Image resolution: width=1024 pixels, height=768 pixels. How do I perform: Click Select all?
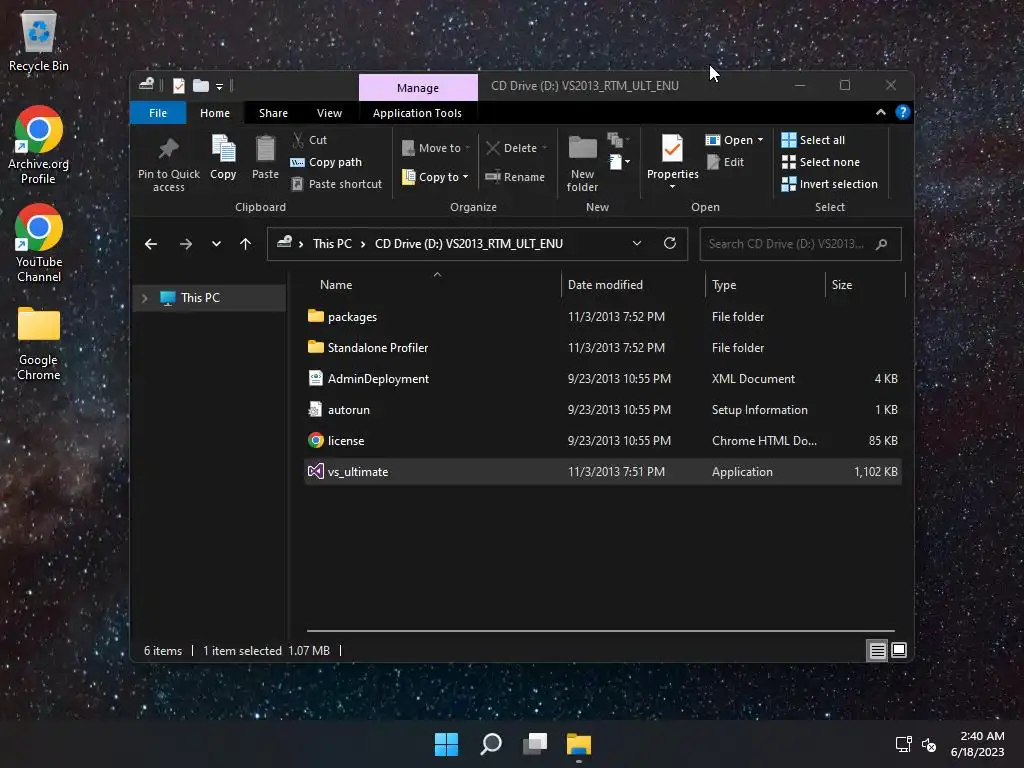point(813,140)
